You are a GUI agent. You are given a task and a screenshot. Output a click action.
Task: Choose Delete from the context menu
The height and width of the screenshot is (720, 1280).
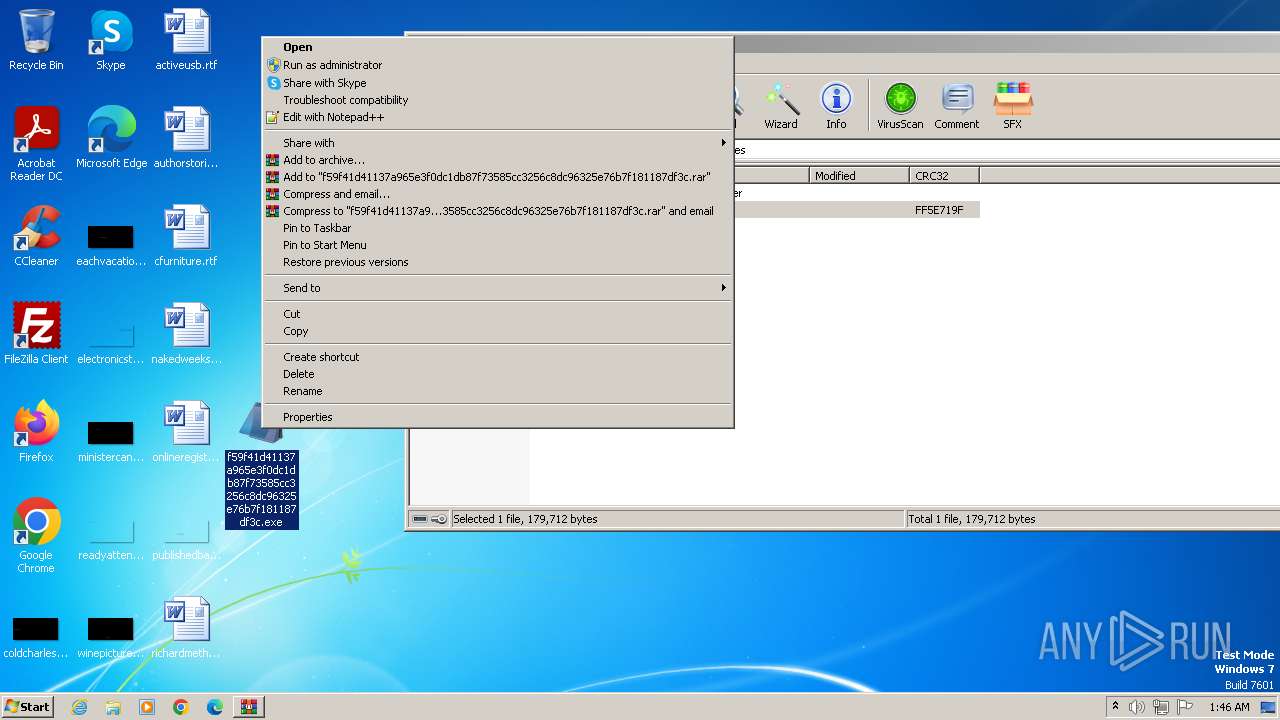tap(497, 374)
